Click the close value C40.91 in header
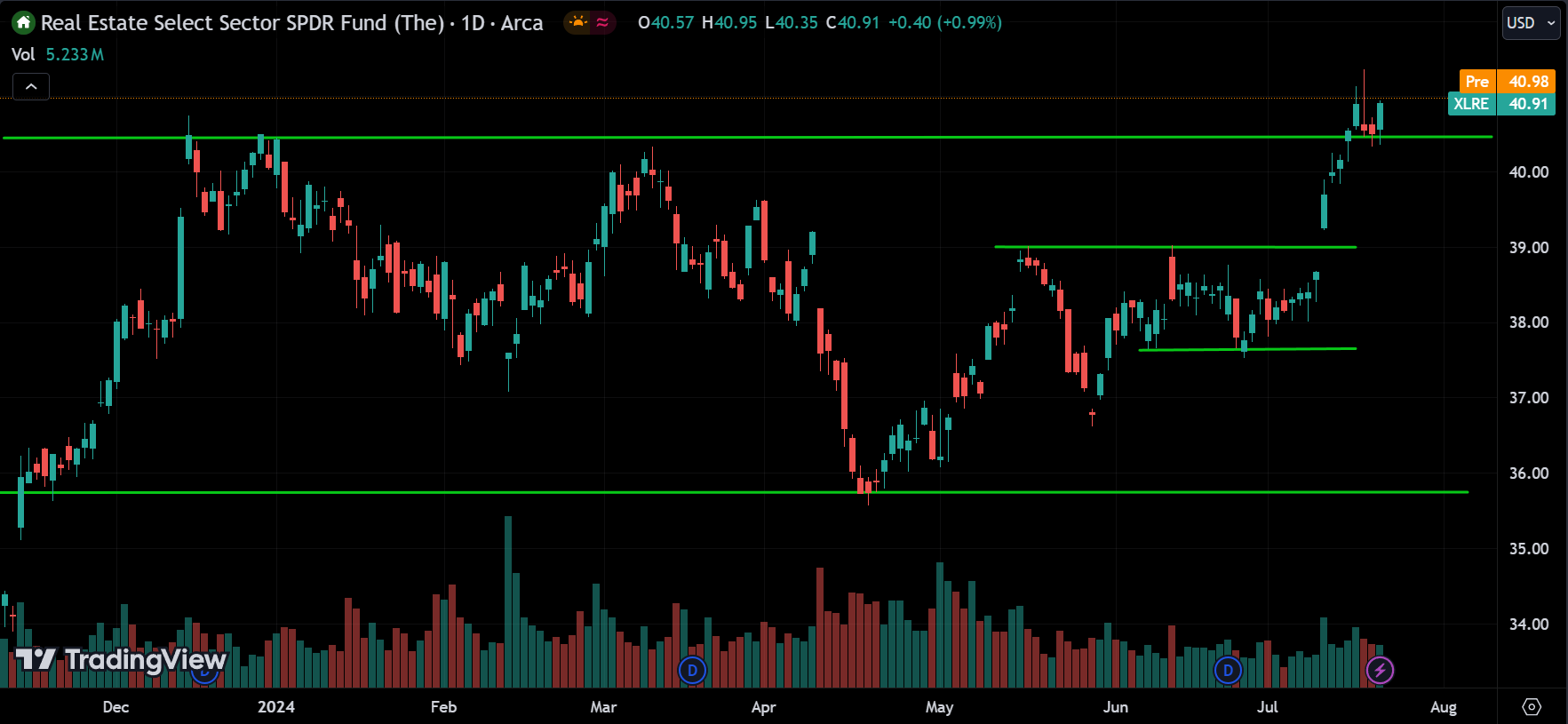1568x724 pixels. (853, 23)
